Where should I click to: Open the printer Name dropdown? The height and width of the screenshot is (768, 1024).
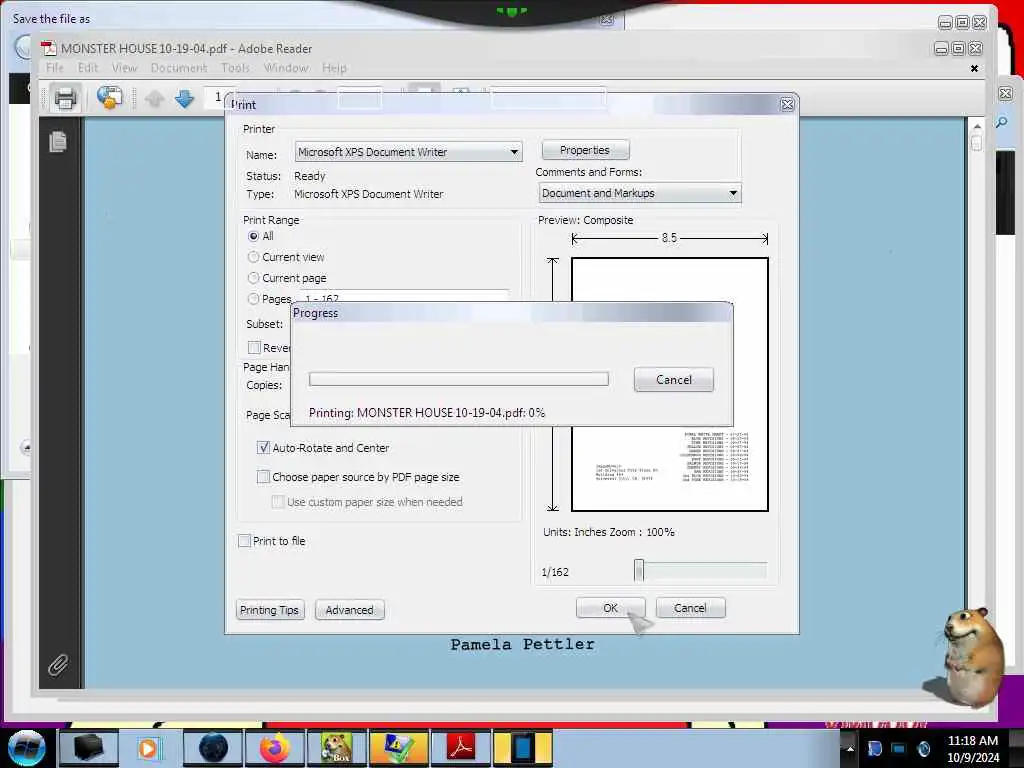408,152
